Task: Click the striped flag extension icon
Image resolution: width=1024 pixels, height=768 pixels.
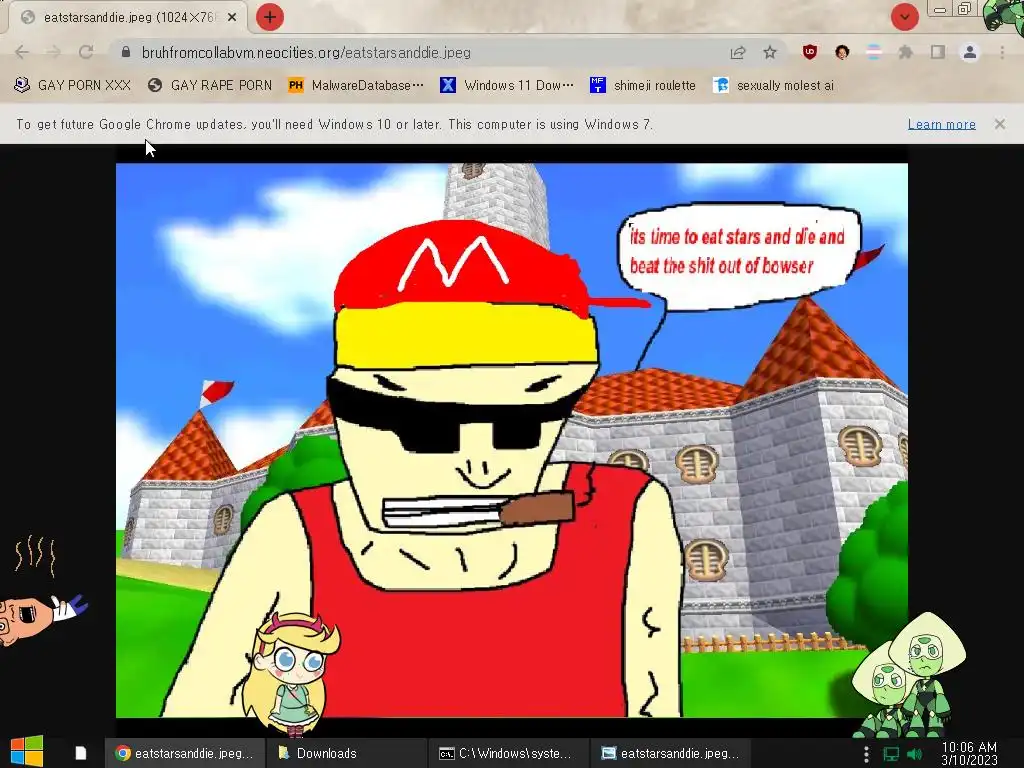Action: (x=874, y=52)
